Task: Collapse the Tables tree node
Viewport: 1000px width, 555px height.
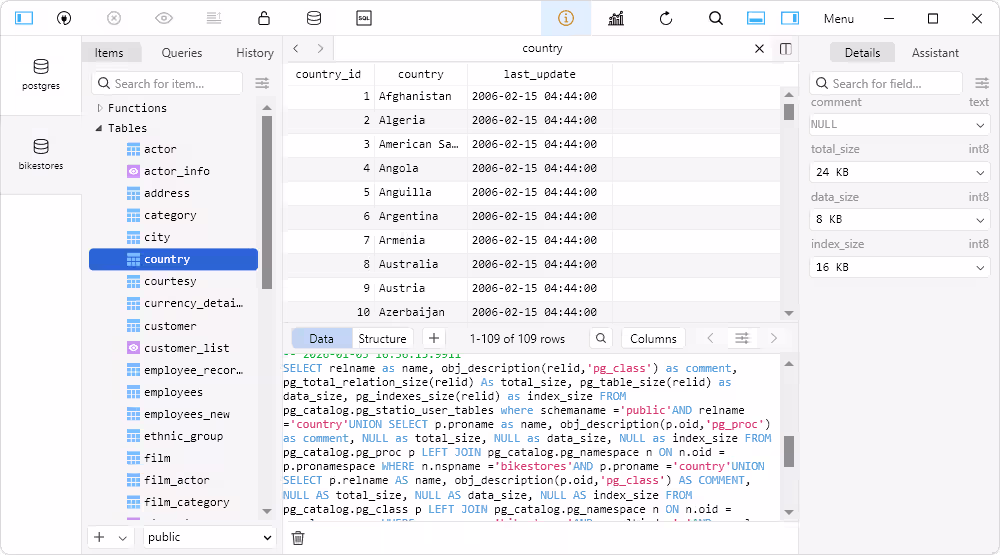Action: click(99, 128)
